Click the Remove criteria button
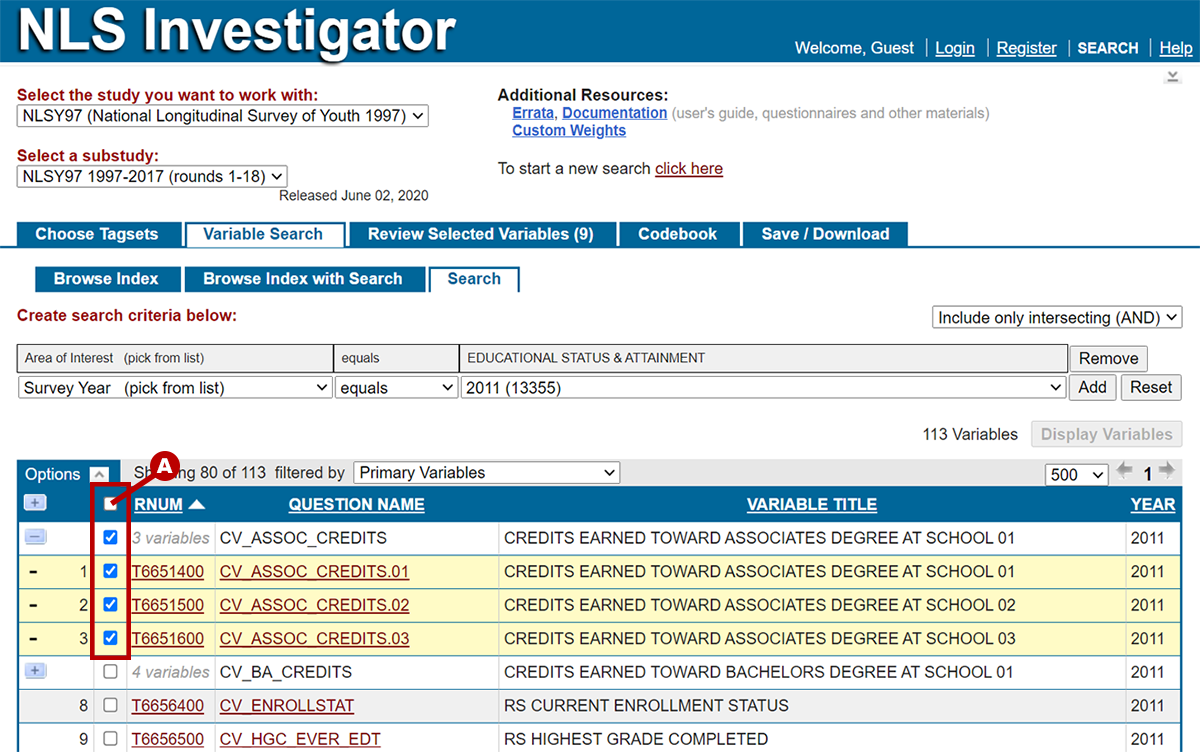 pos(1108,358)
